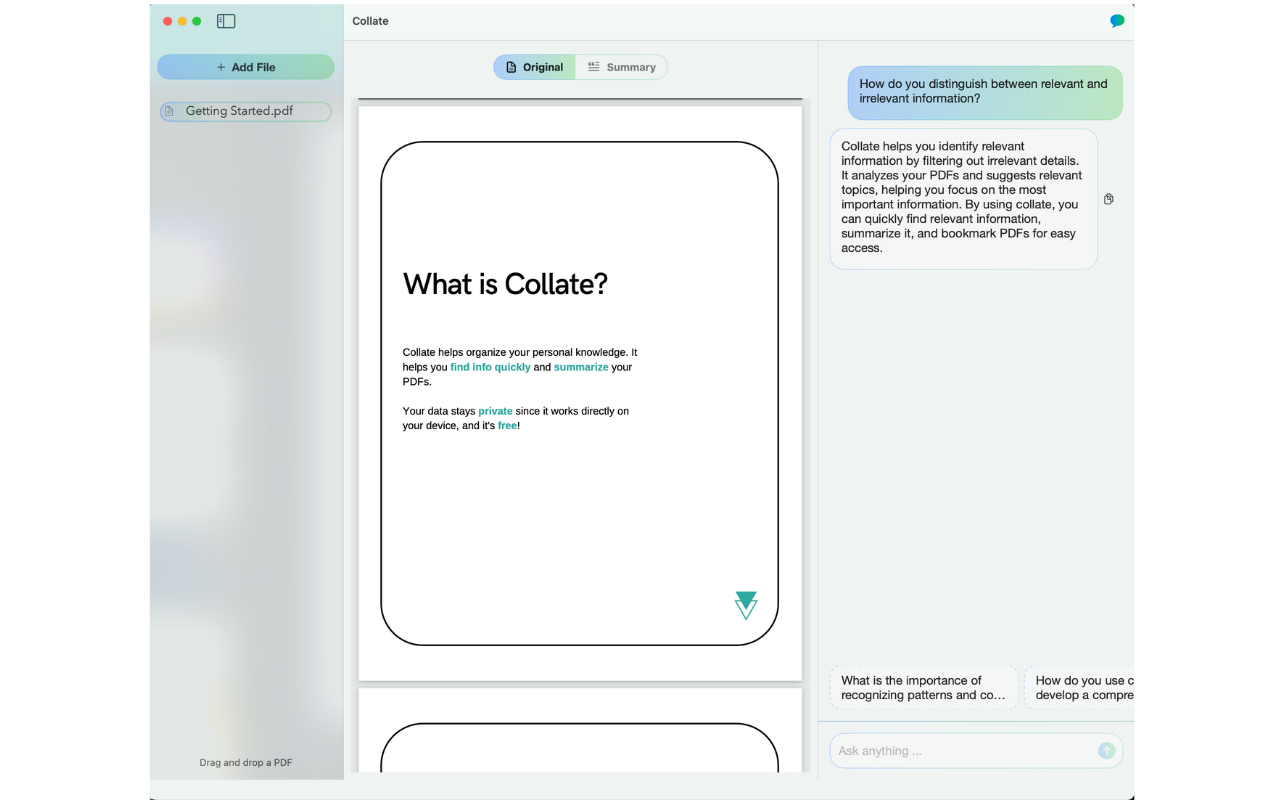Click the 'summarize' highlighted text
1280x800 pixels.
tap(581, 367)
